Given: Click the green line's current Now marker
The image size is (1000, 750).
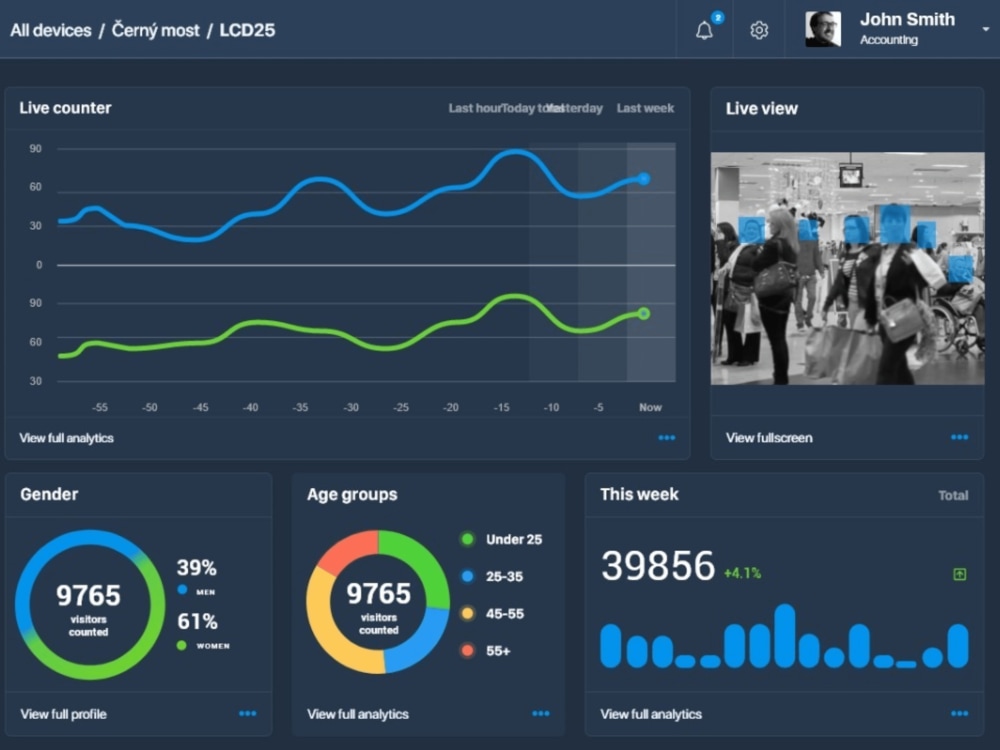Looking at the screenshot, I should point(644,314).
